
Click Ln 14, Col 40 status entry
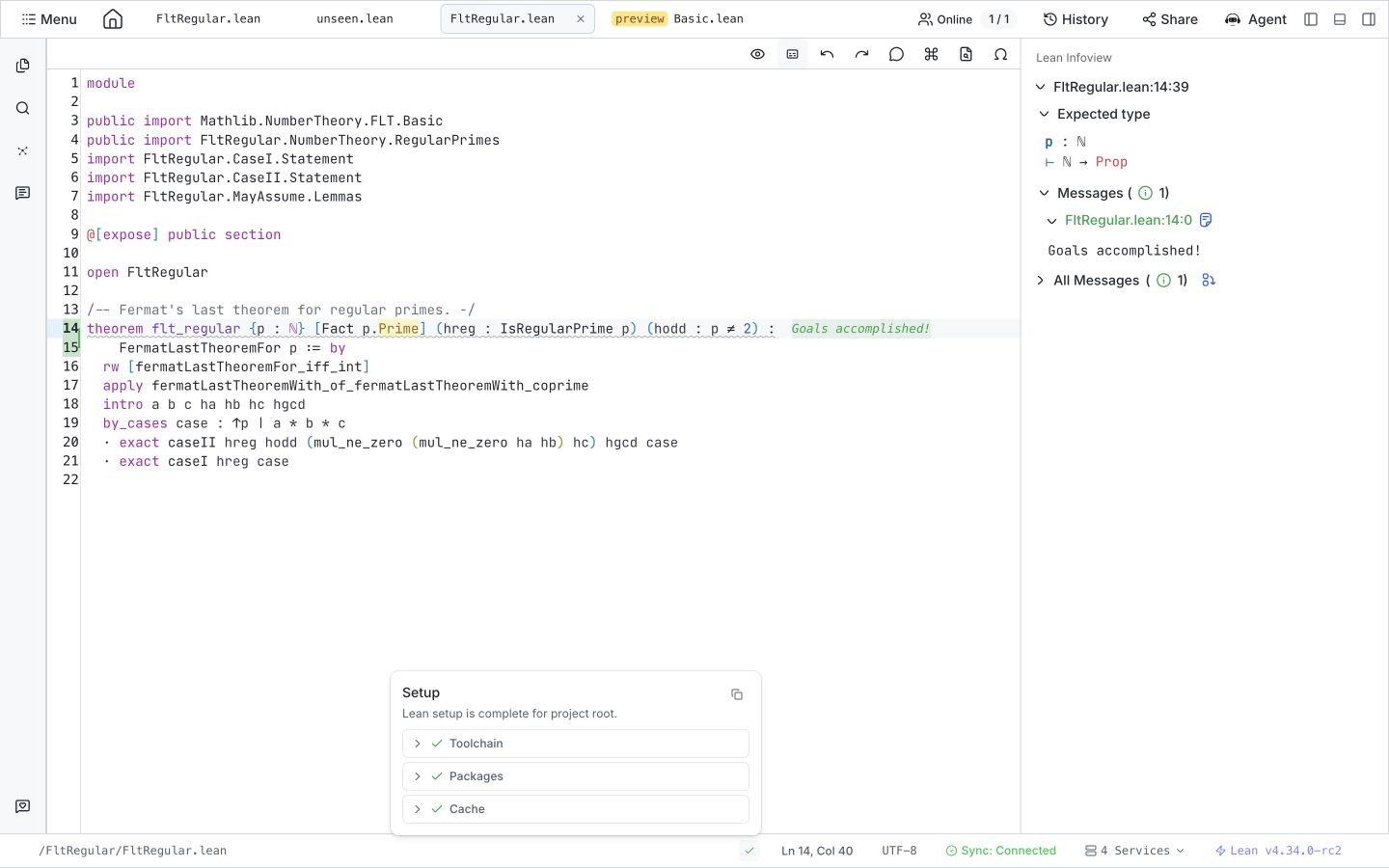tap(817, 851)
